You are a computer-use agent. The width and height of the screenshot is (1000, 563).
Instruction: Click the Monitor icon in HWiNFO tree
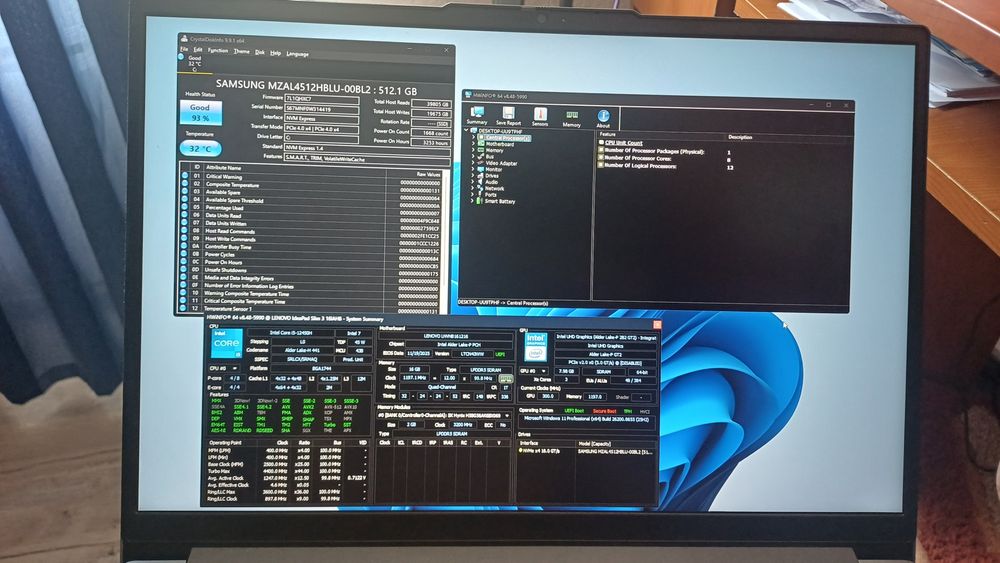coord(481,170)
